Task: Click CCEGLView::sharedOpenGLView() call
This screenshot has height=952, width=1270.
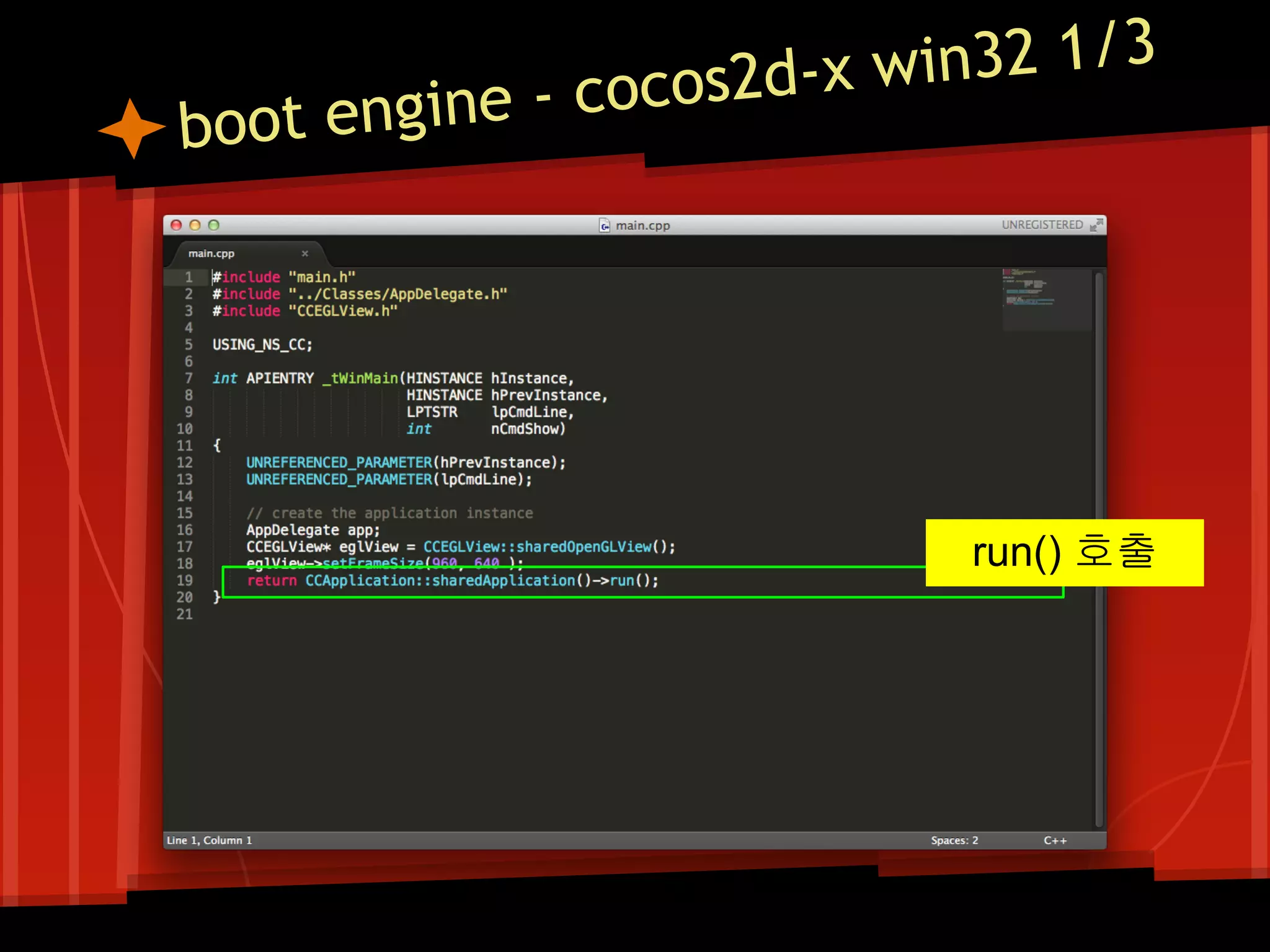Action: tap(545, 547)
